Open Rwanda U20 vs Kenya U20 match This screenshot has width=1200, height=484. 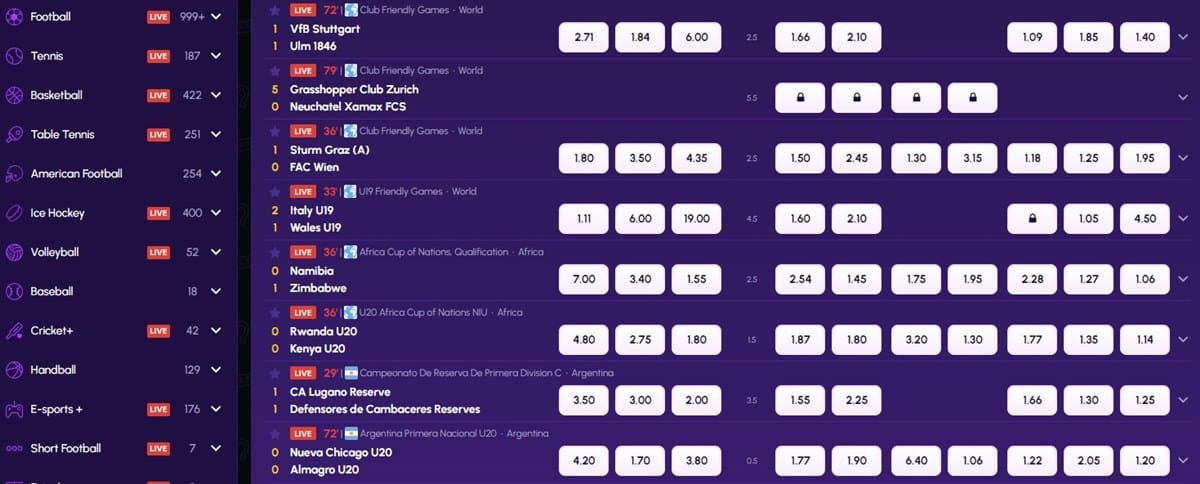pos(323,340)
